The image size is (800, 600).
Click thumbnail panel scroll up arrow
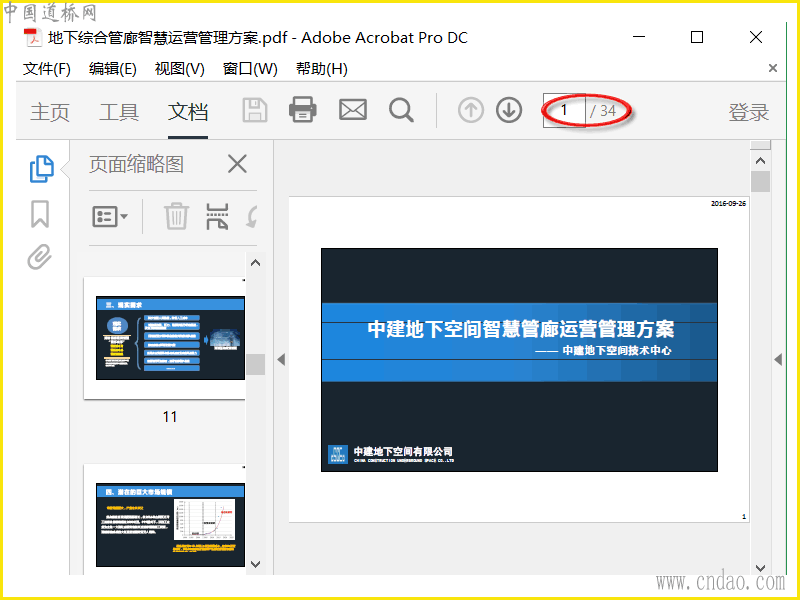pyautogui.click(x=256, y=263)
